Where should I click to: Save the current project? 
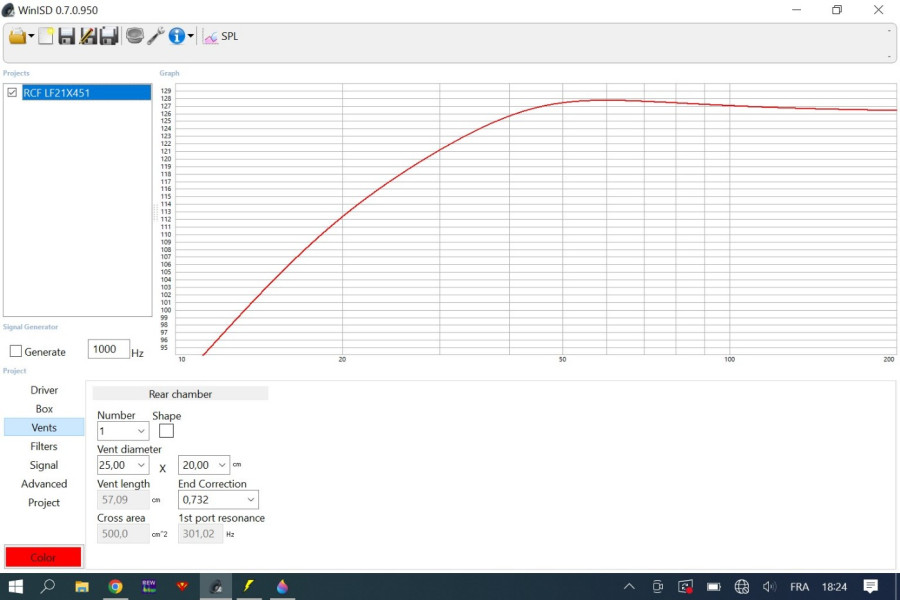[66, 36]
